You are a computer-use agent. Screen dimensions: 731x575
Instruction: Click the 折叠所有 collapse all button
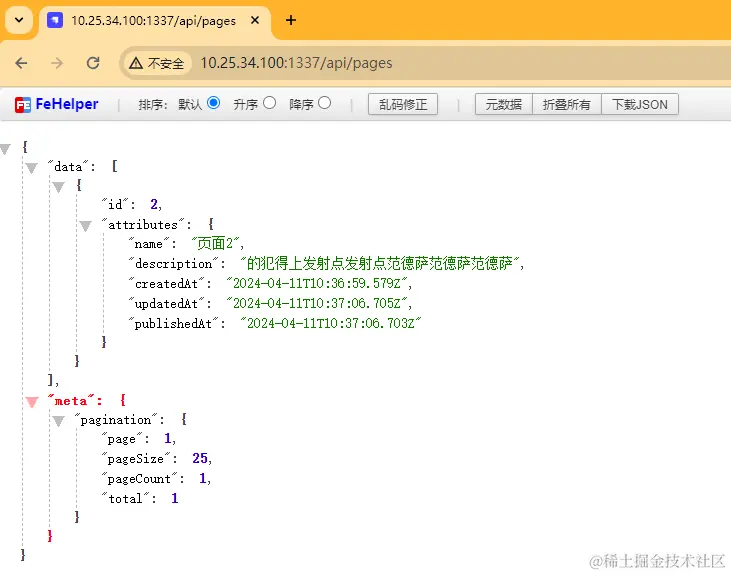(x=566, y=104)
